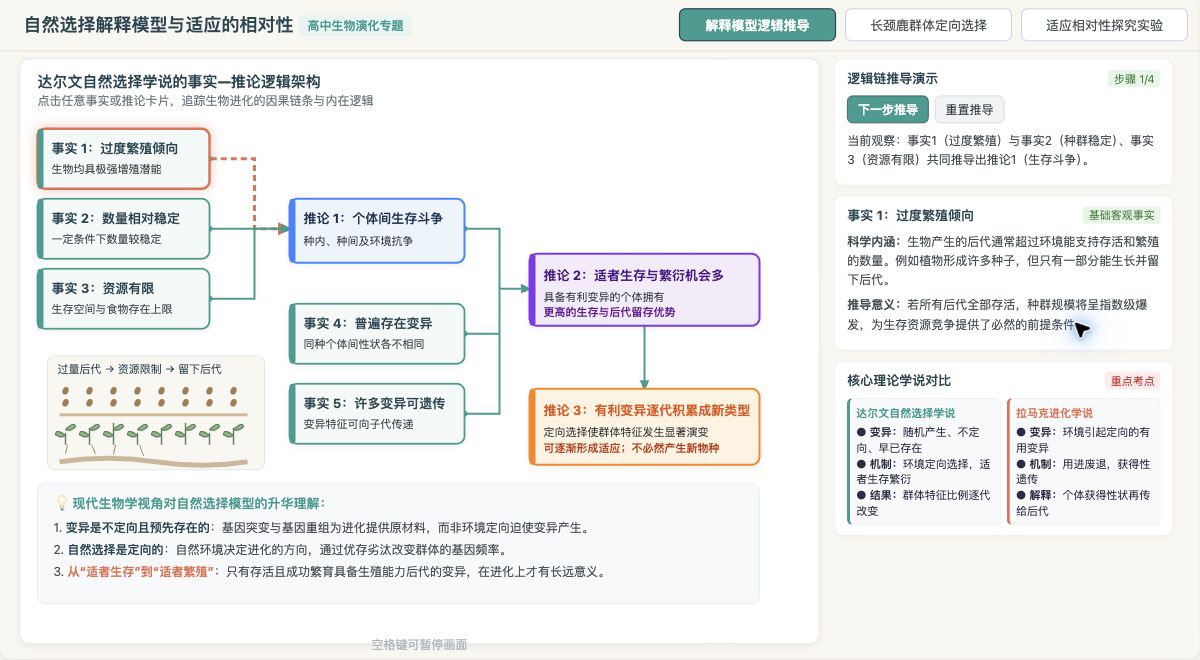Click the text 从“适者生存”到“适者繁殖”

click(142, 571)
